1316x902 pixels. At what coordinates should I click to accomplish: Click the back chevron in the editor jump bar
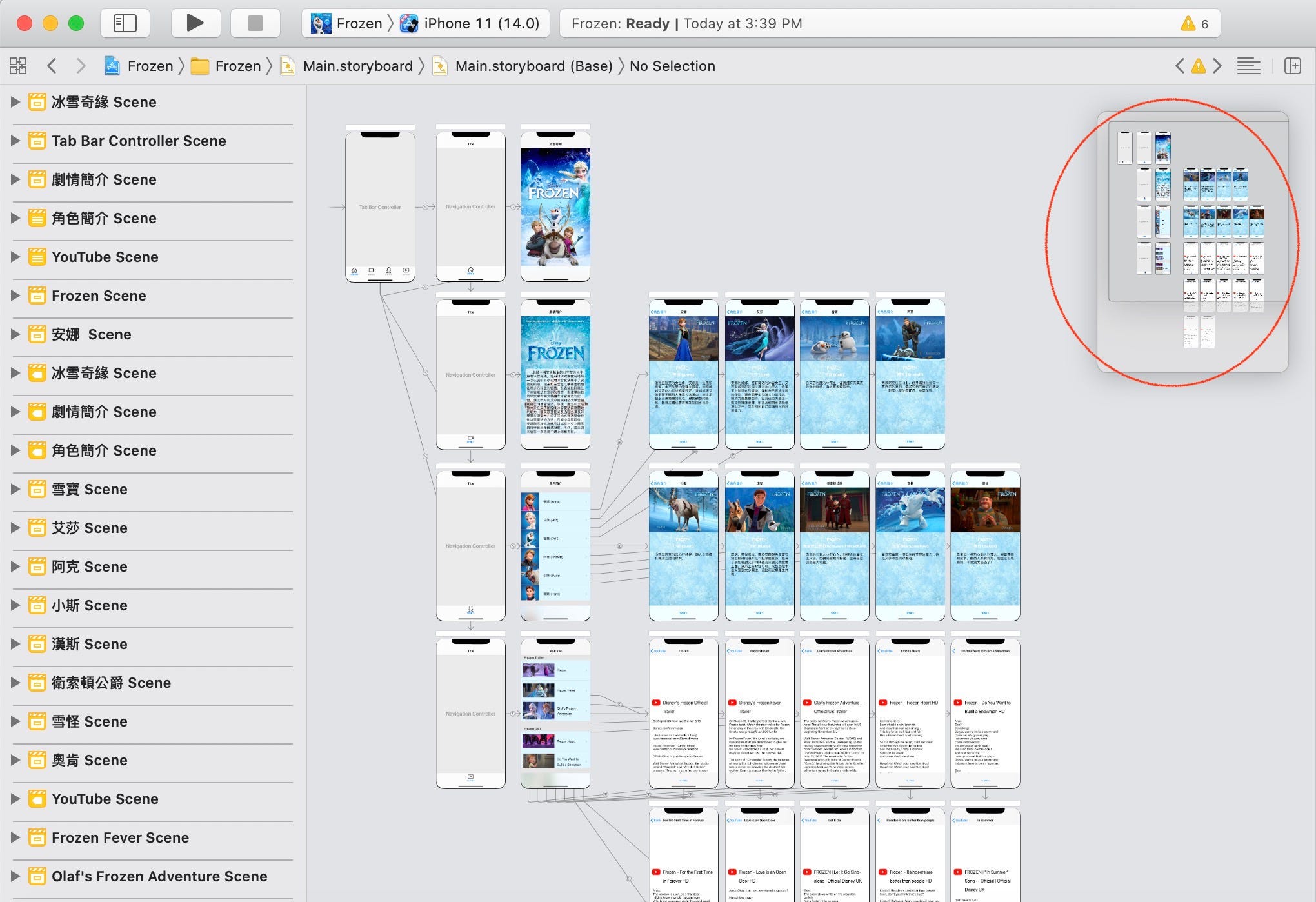coord(52,65)
